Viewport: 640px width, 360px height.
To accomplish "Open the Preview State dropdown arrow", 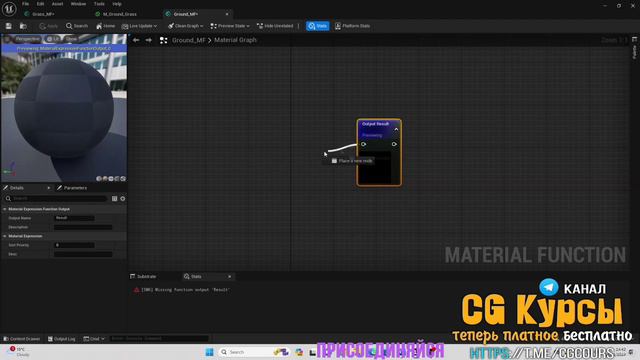I will pos(248,26).
